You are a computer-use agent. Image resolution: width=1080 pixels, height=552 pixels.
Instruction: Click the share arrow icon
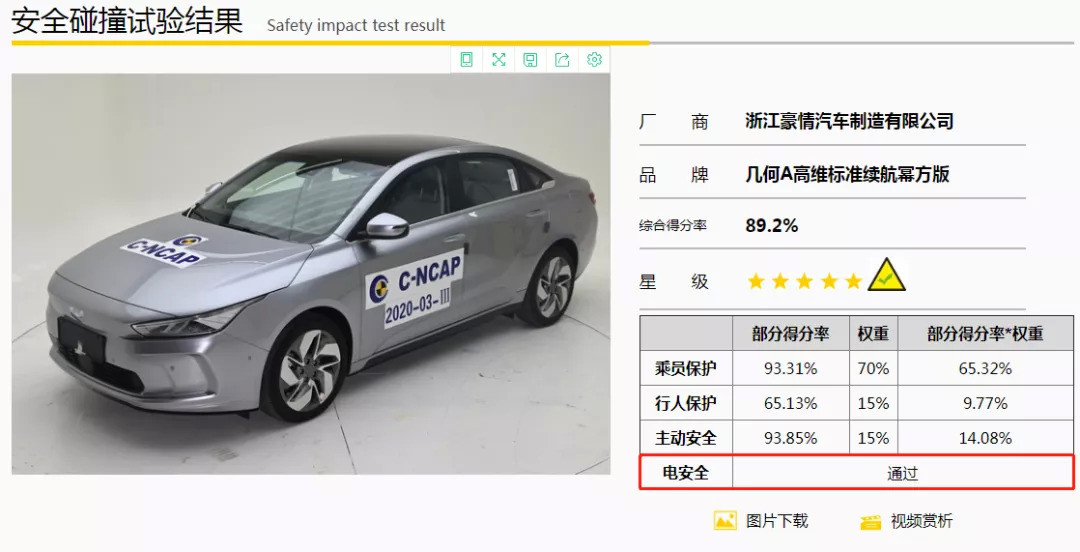click(x=562, y=59)
